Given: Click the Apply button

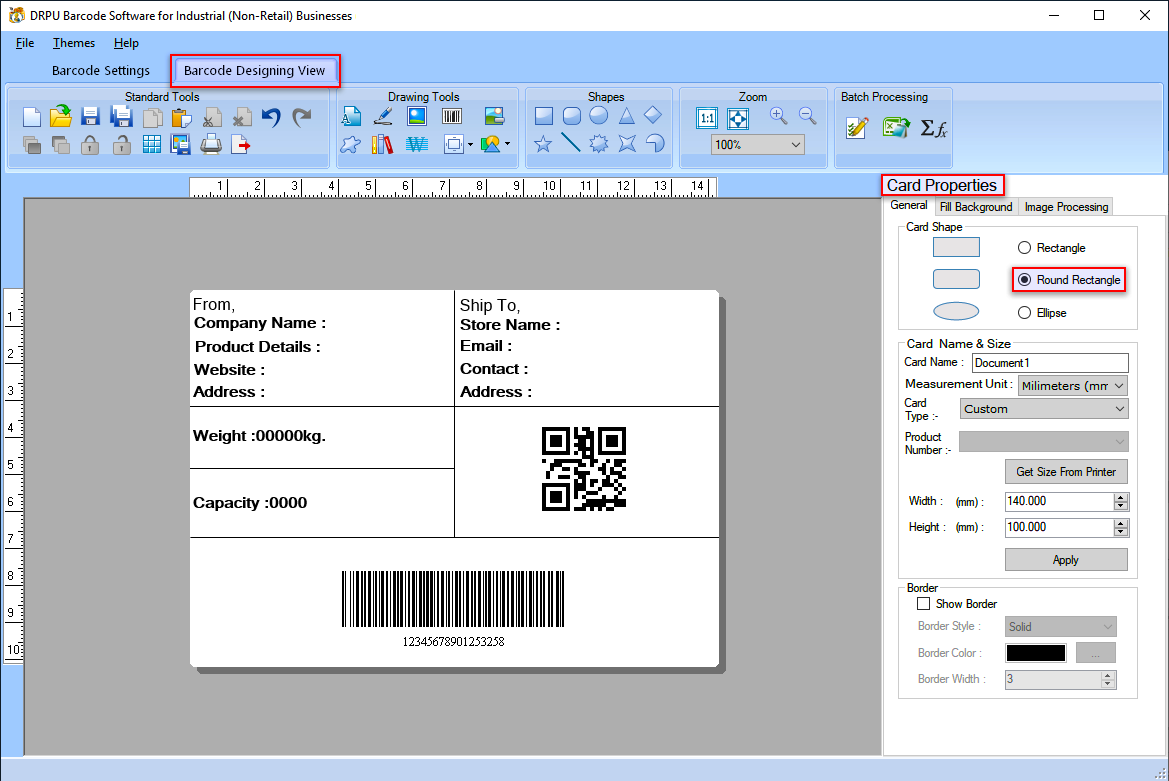Looking at the screenshot, I should [x=1065, y=560].
